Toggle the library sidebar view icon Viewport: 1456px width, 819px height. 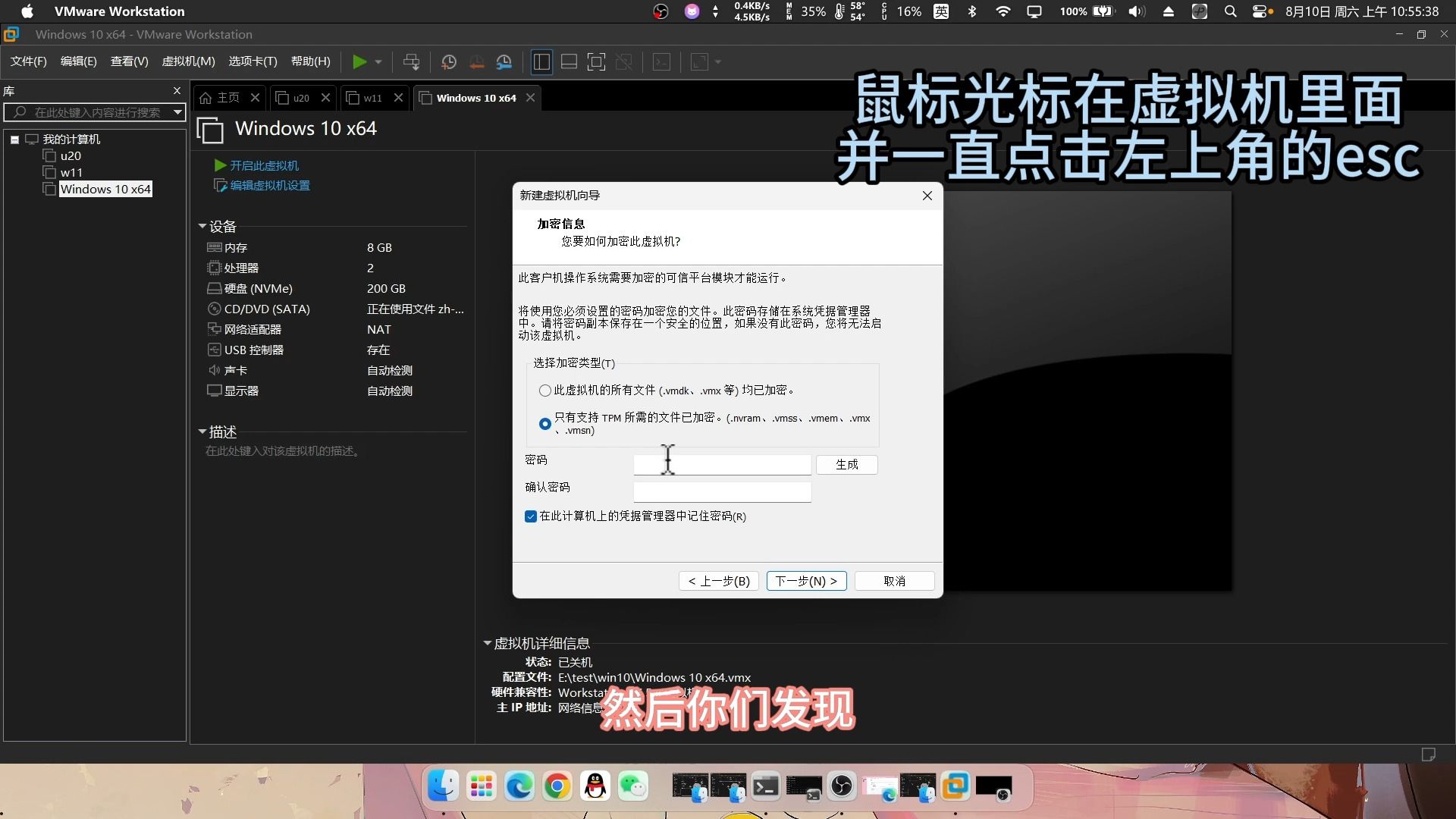tap(541, 62)
